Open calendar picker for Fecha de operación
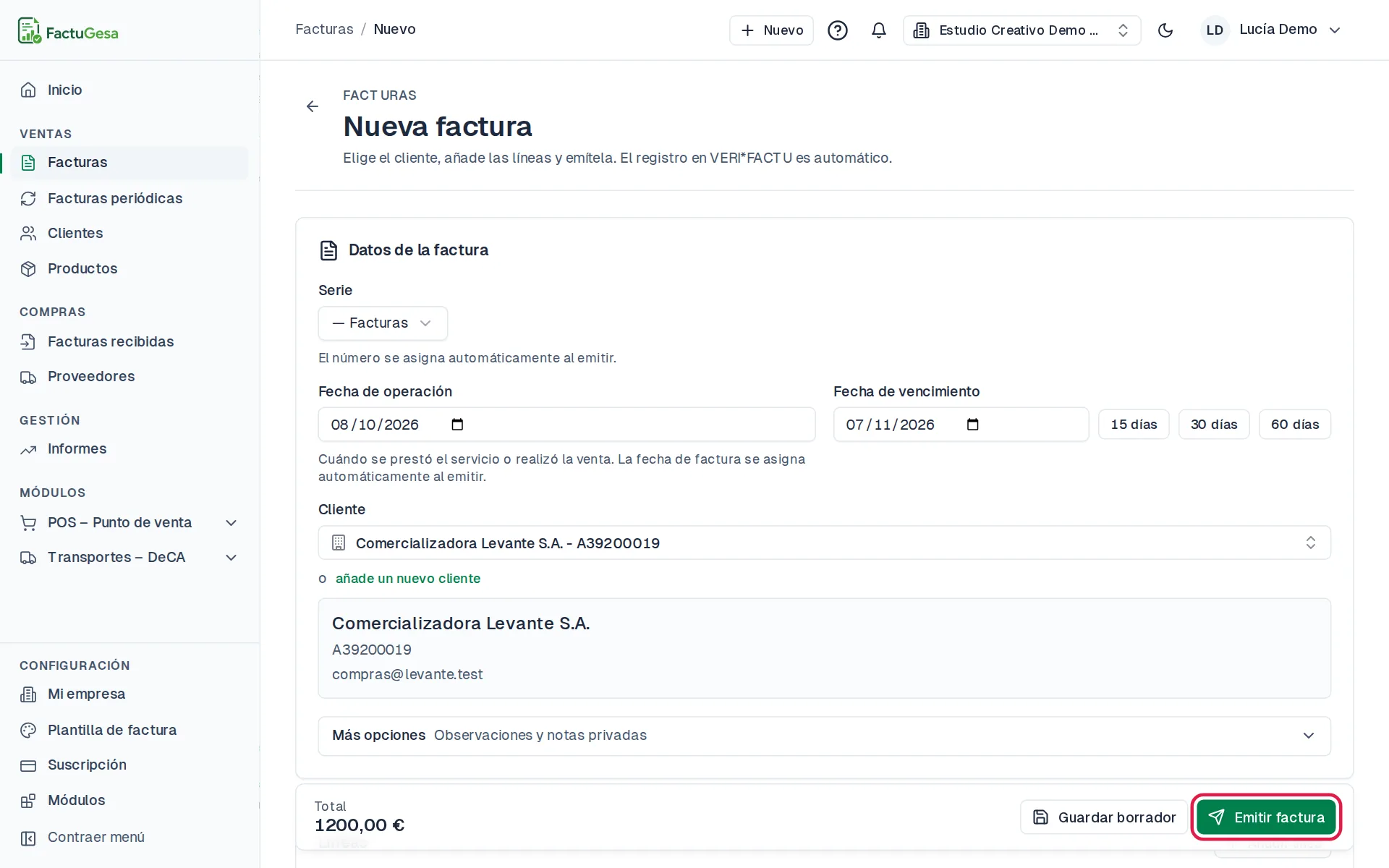The width and height of the screenshot is (1389, 868). coord(457,425)
